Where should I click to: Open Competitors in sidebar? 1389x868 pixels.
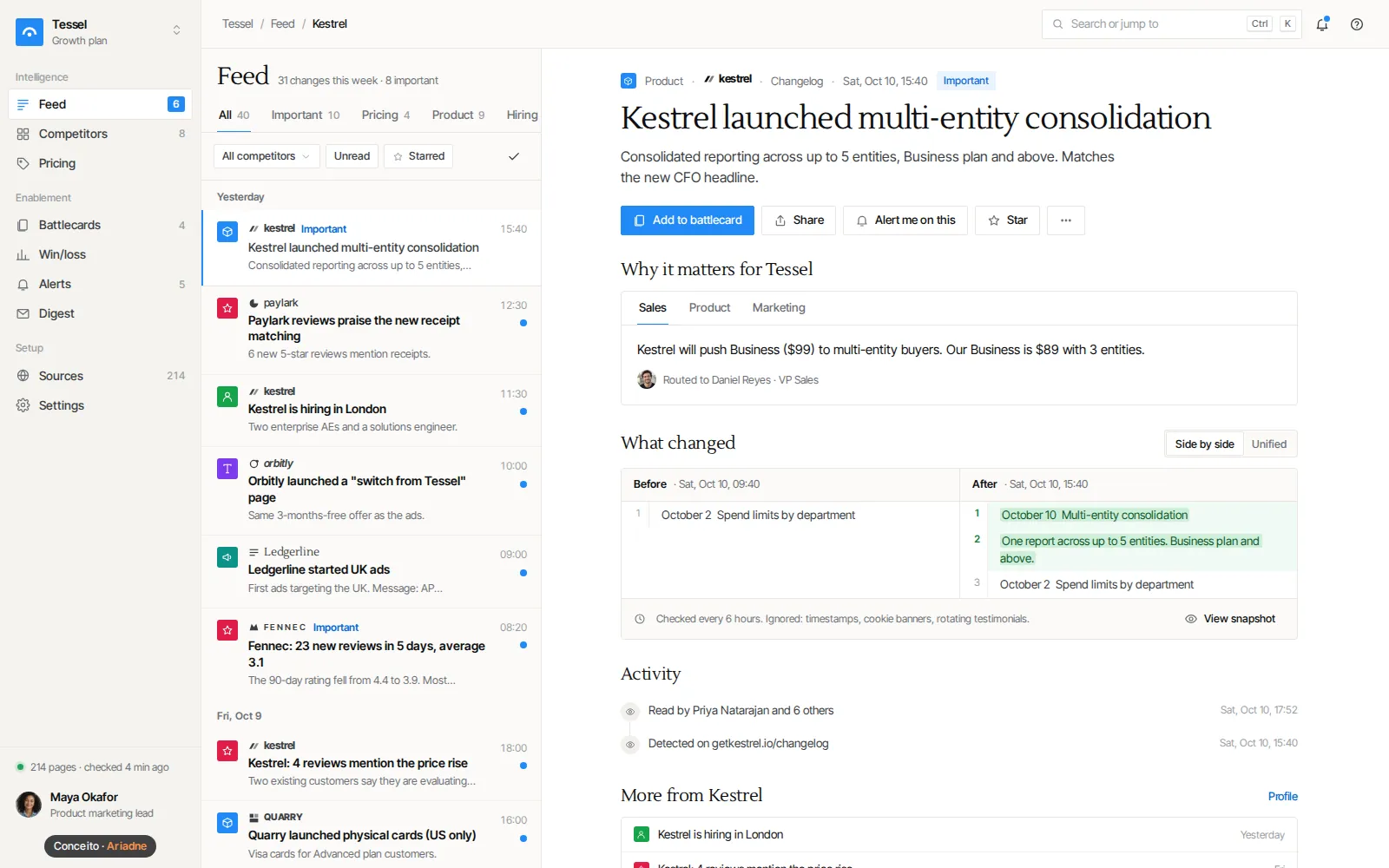101,134
